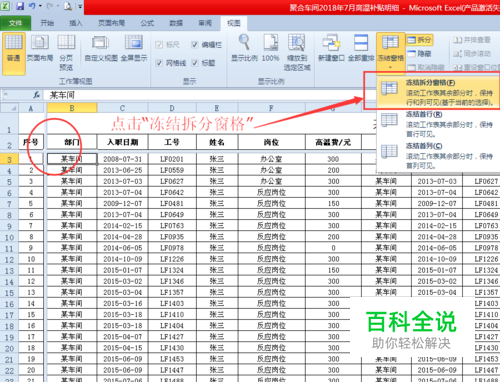
Task: Switch to the Home (开始) tab
Action: (x=47, y=23)
